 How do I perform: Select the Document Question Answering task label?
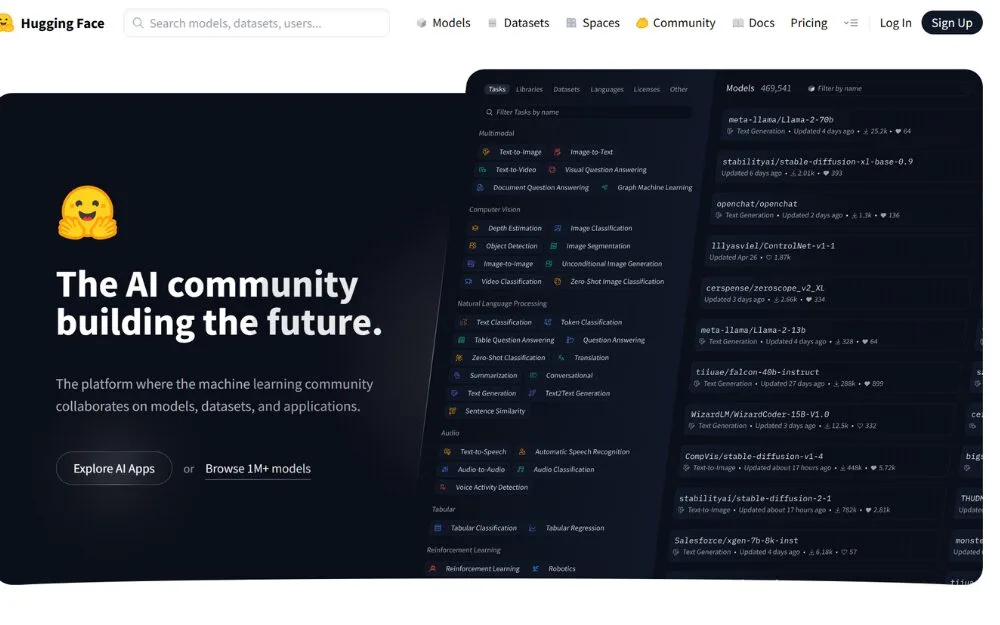tap(541, 188)
